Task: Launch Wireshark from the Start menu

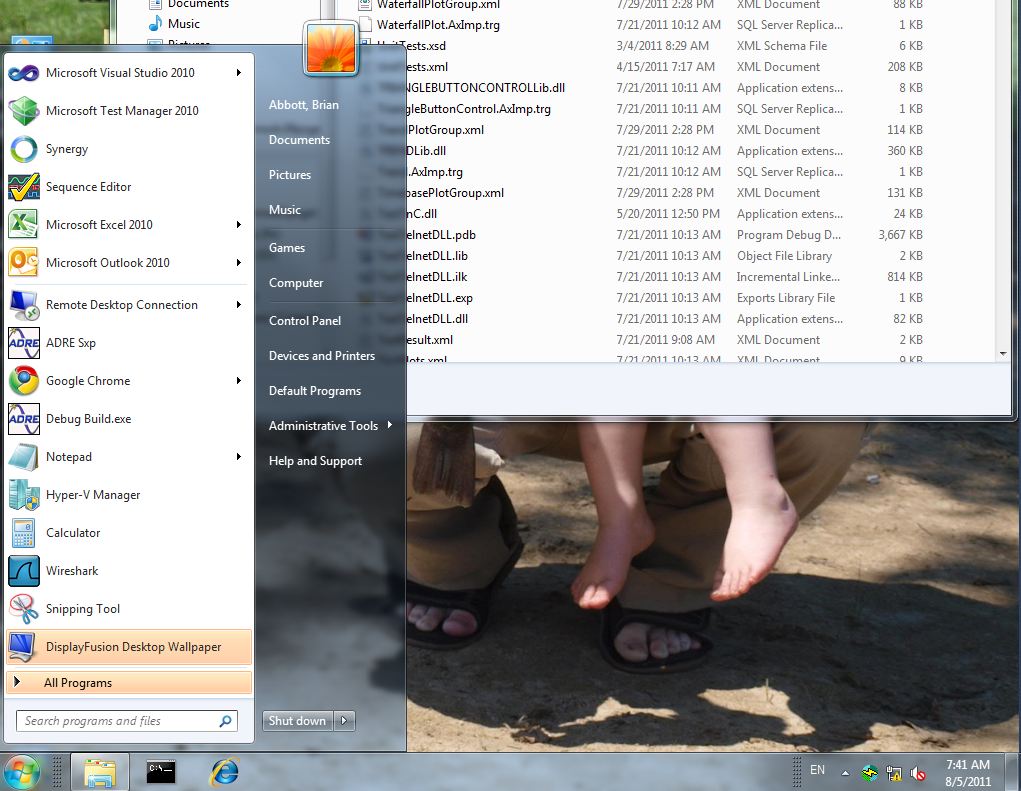Action: click(x=71, y=571)
